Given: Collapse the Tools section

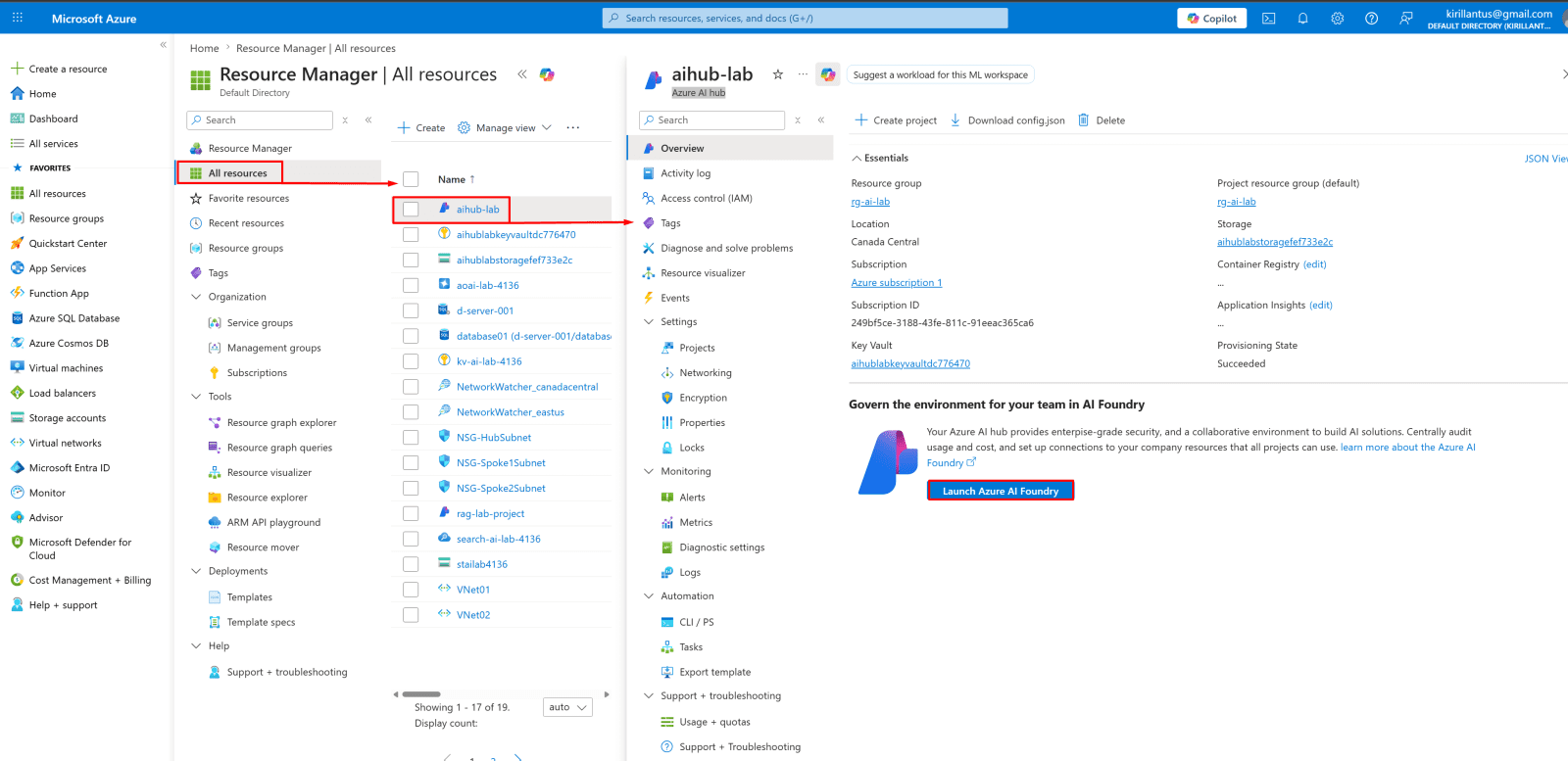Looking at the screenshot, I should [x=195, y=397].
